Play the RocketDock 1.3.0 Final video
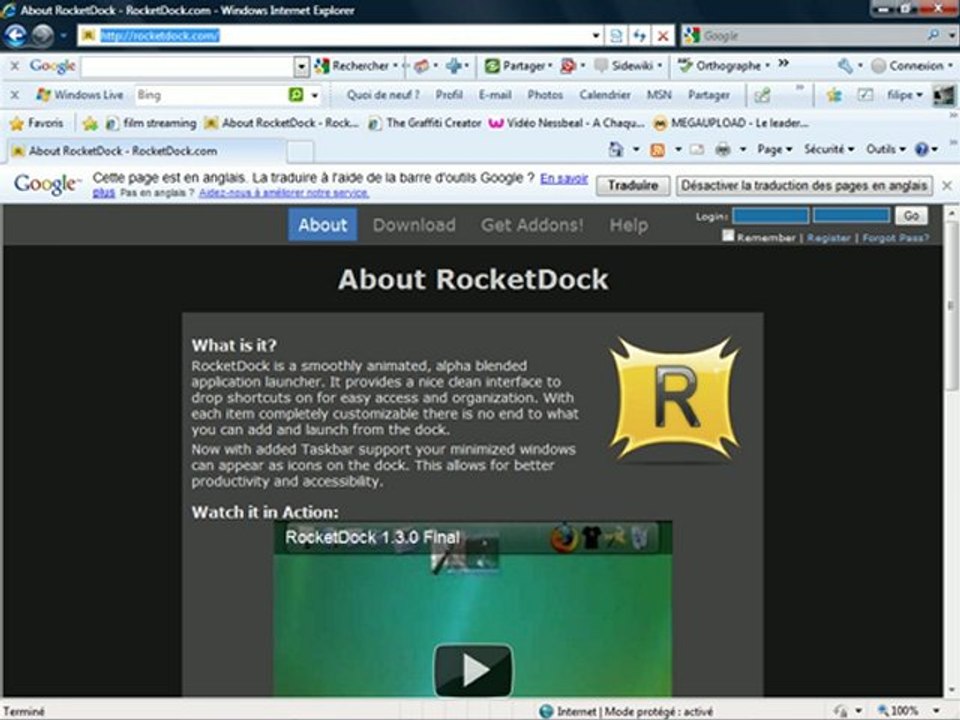The image size is (960, 720). point(473,670)
